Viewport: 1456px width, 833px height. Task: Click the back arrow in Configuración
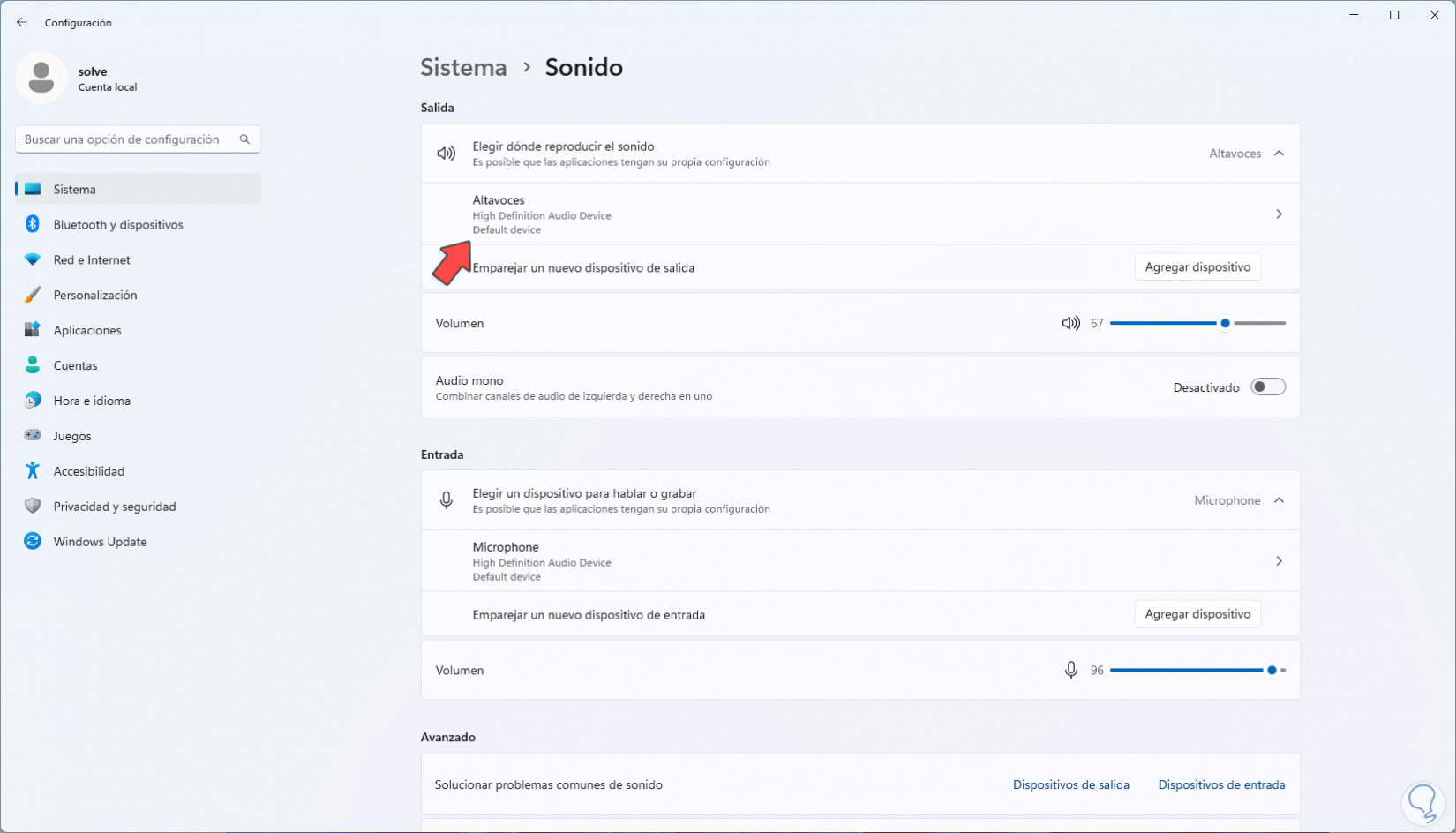[22, 22]
